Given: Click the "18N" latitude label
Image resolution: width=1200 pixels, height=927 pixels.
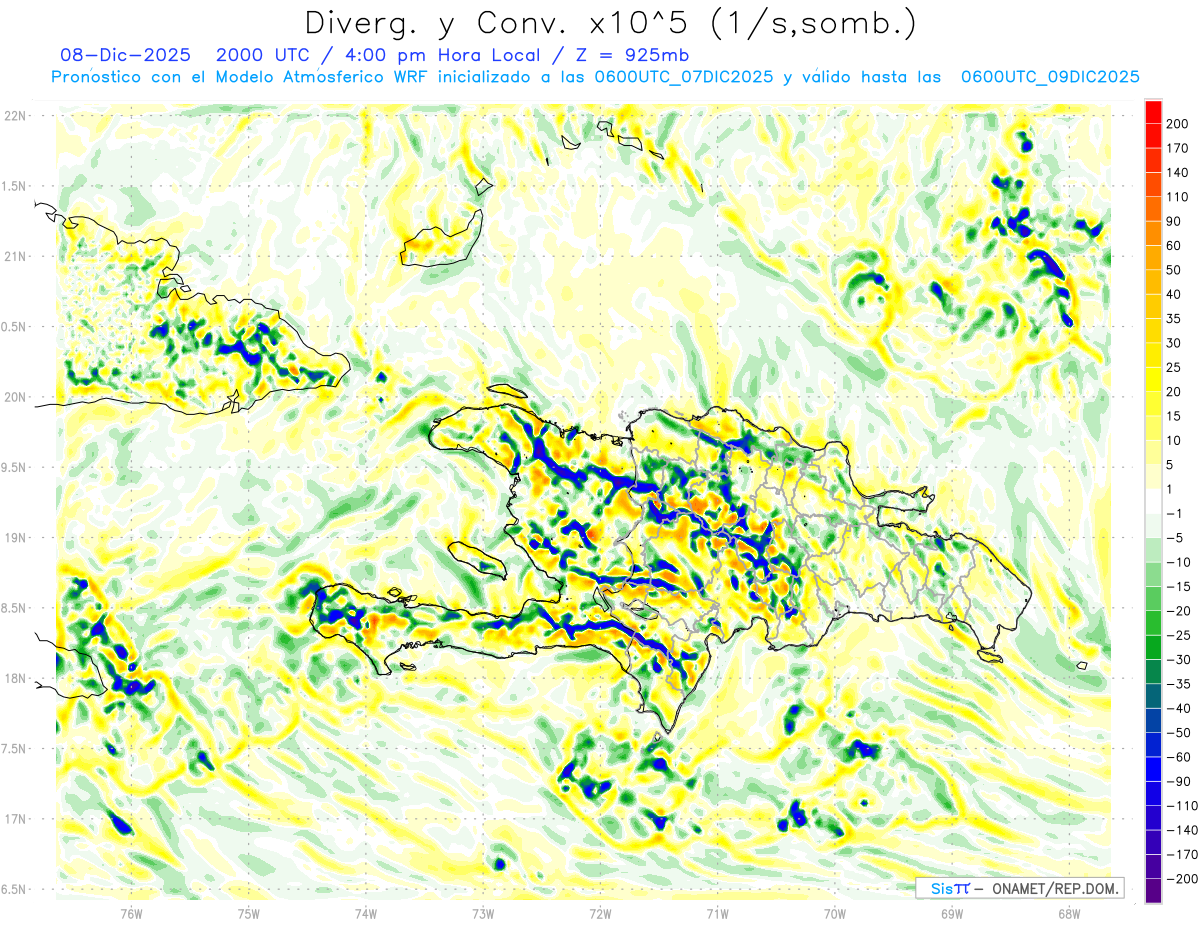Looking at the screenshot, I should click(15, 678).
